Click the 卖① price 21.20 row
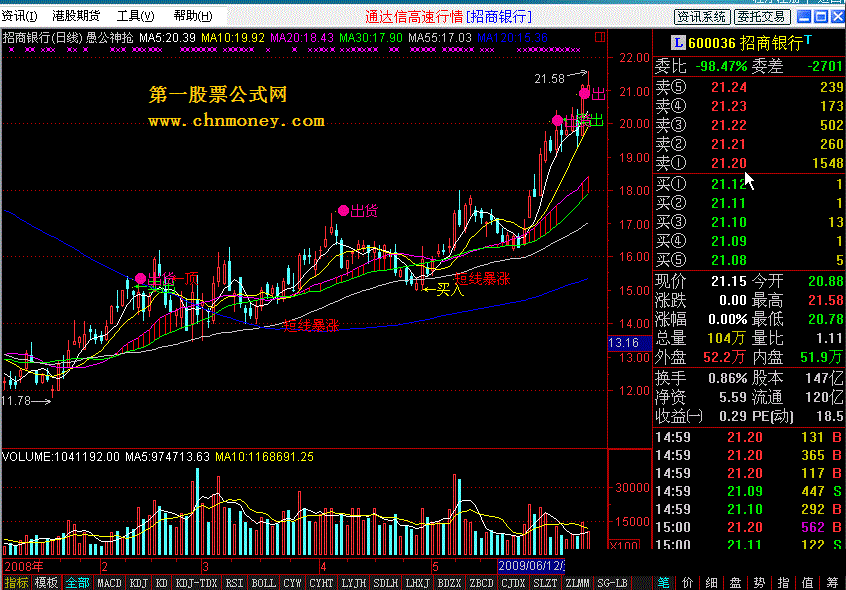Screen dimensions: 846x590 click(x=749, y=163)
